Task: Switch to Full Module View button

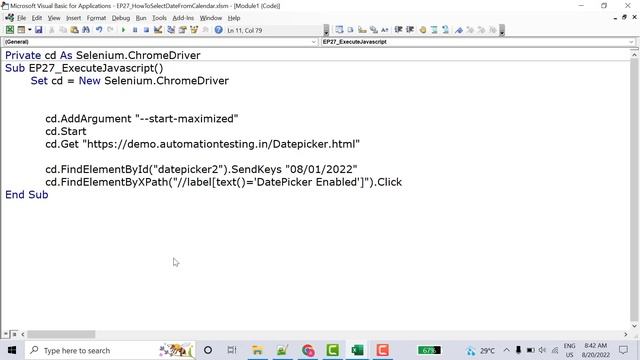Action: [x=13, y=334]
